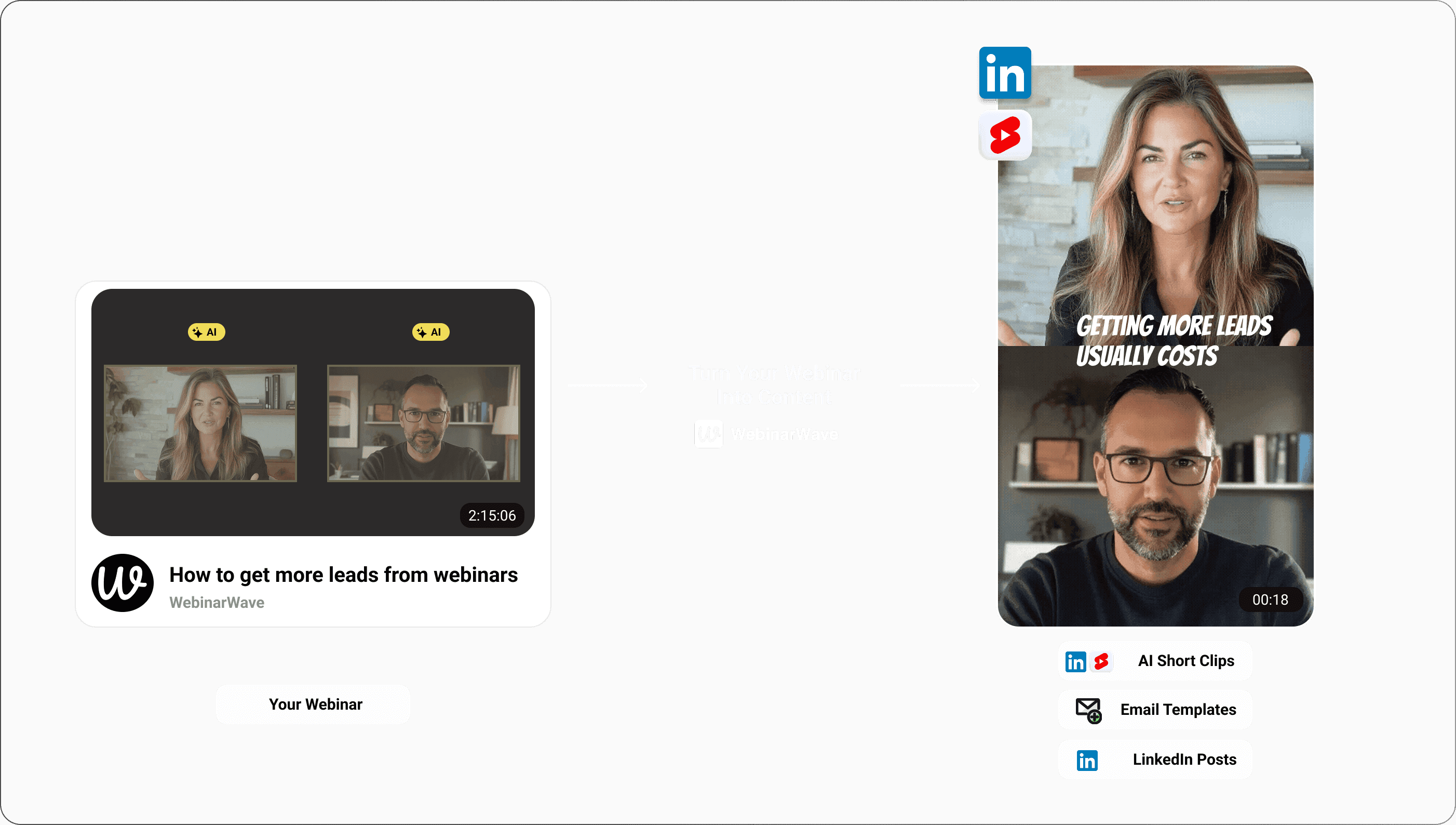Click the 2:15:06 duration badge

coord(492,515)
